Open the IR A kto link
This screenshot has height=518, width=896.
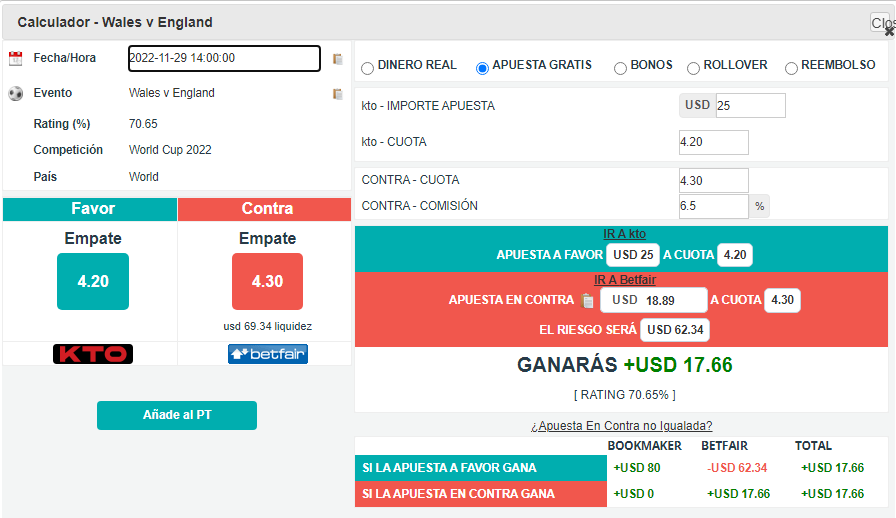click(x=625, y=234)
